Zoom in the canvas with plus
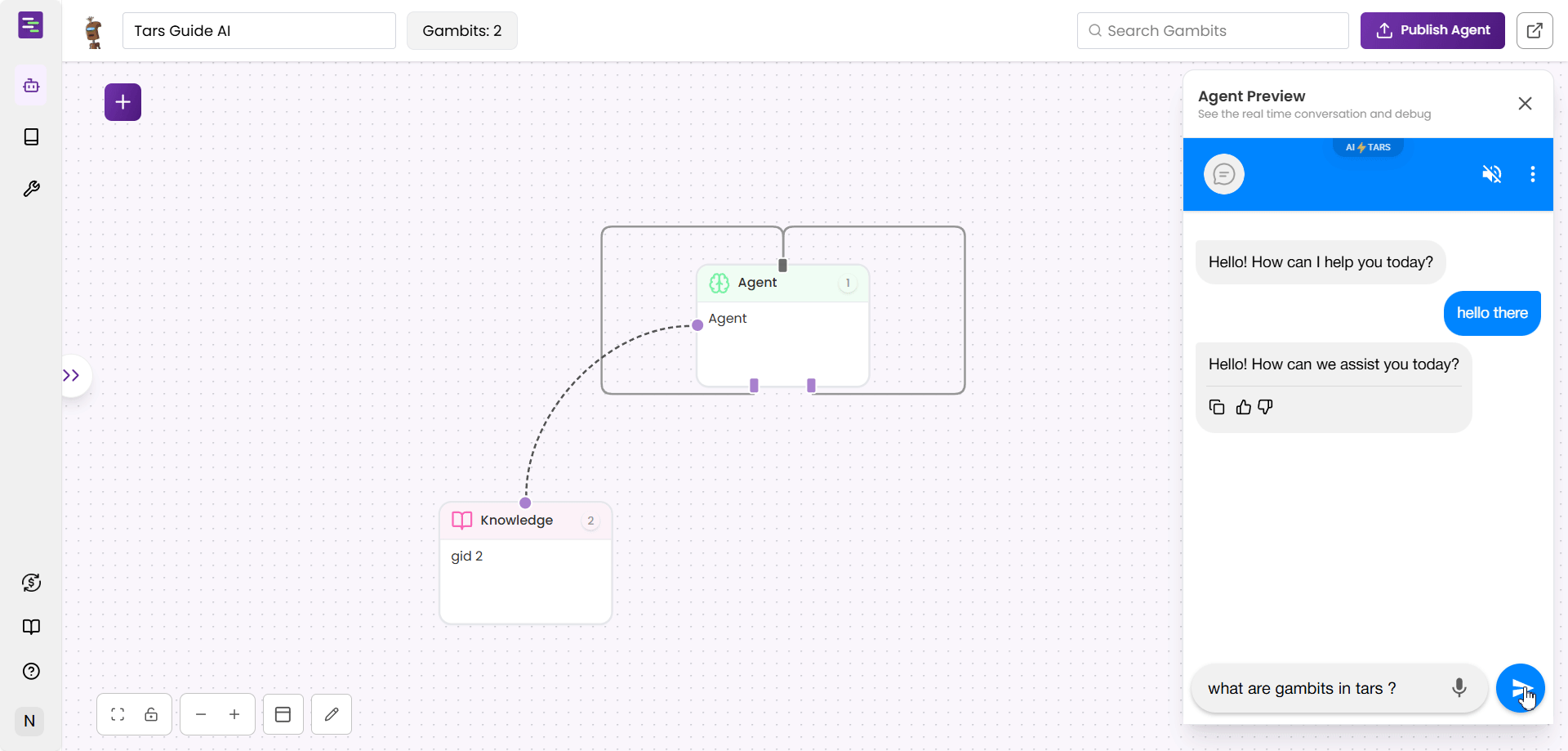This screenshot has height=751, width=1568. (234, 714)
